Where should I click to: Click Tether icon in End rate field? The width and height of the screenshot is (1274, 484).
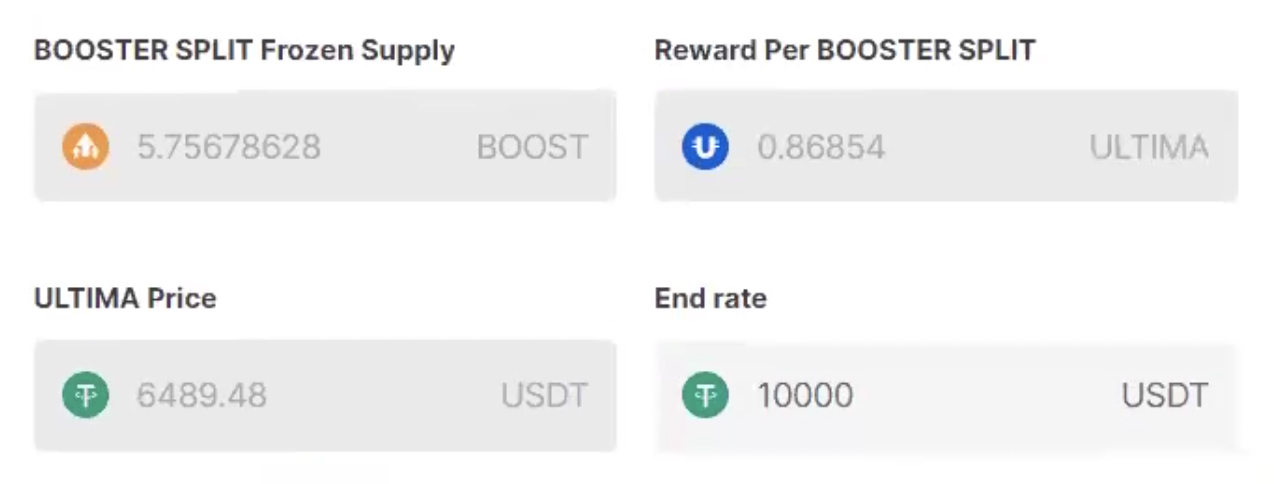tap(705, 395)
